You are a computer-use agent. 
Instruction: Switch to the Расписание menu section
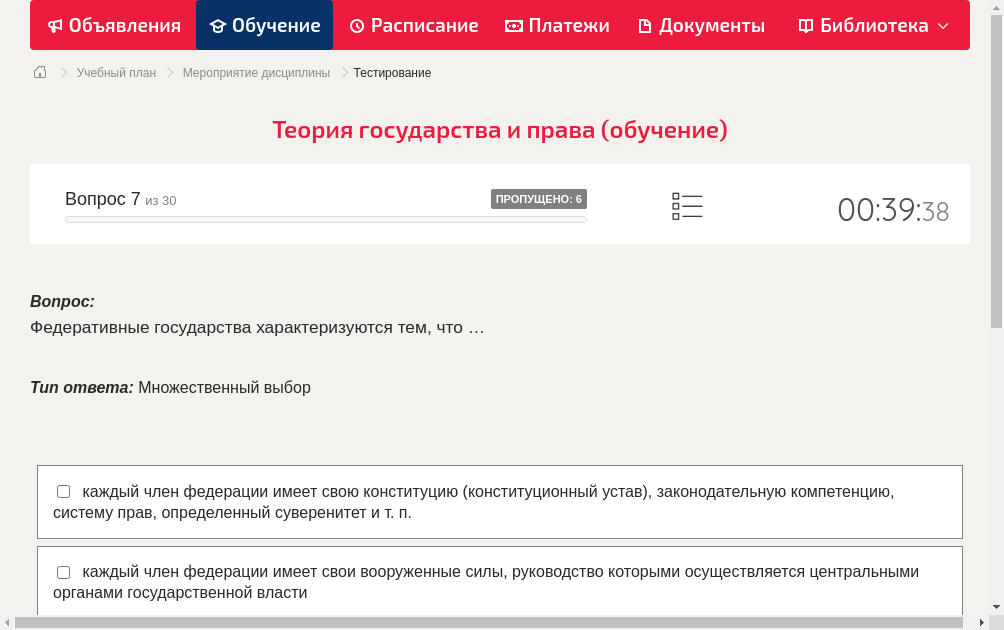[414, 25]
